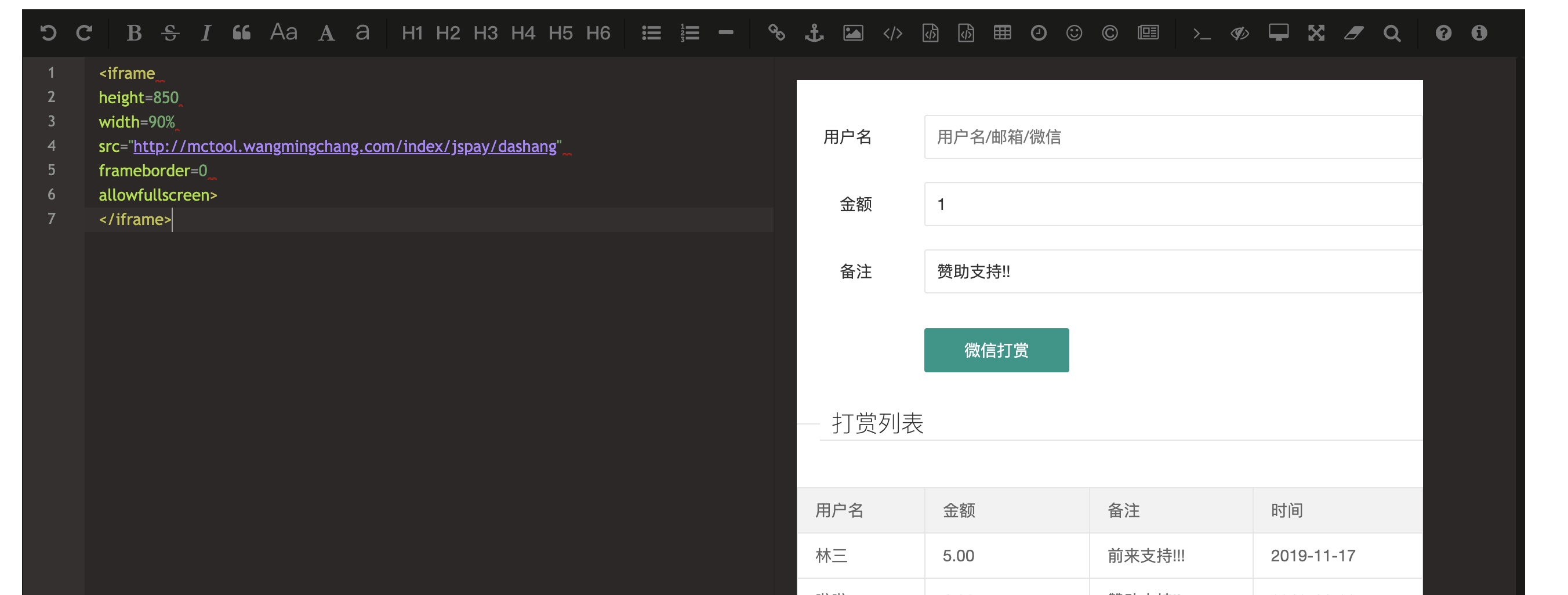Click the height=850 code line
The image size is (1568, 595).
[139, 97]
